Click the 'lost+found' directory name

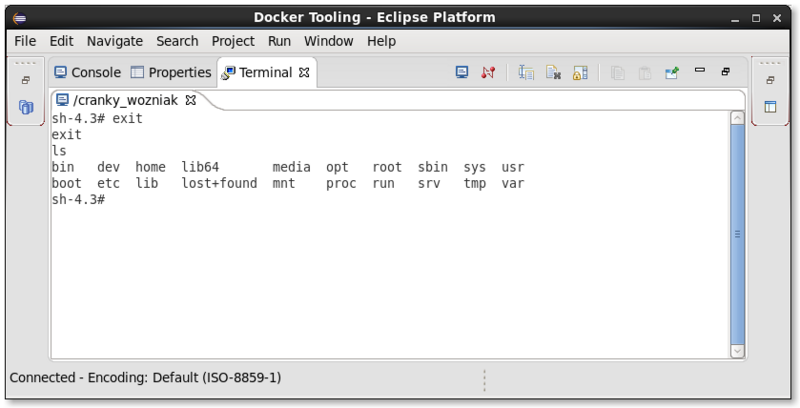[219, 183]
